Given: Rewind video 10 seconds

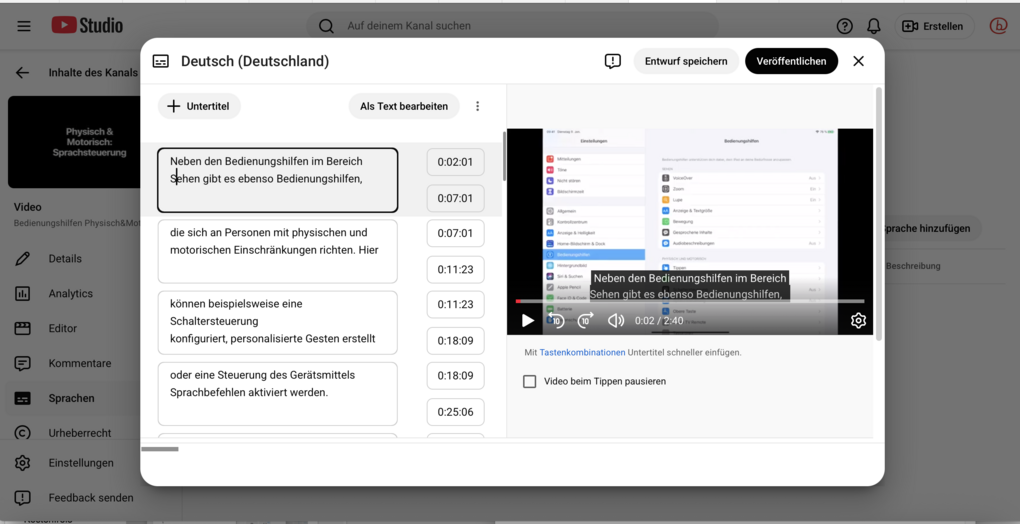Looking at the screenshot, I should (x=557, y=321).
